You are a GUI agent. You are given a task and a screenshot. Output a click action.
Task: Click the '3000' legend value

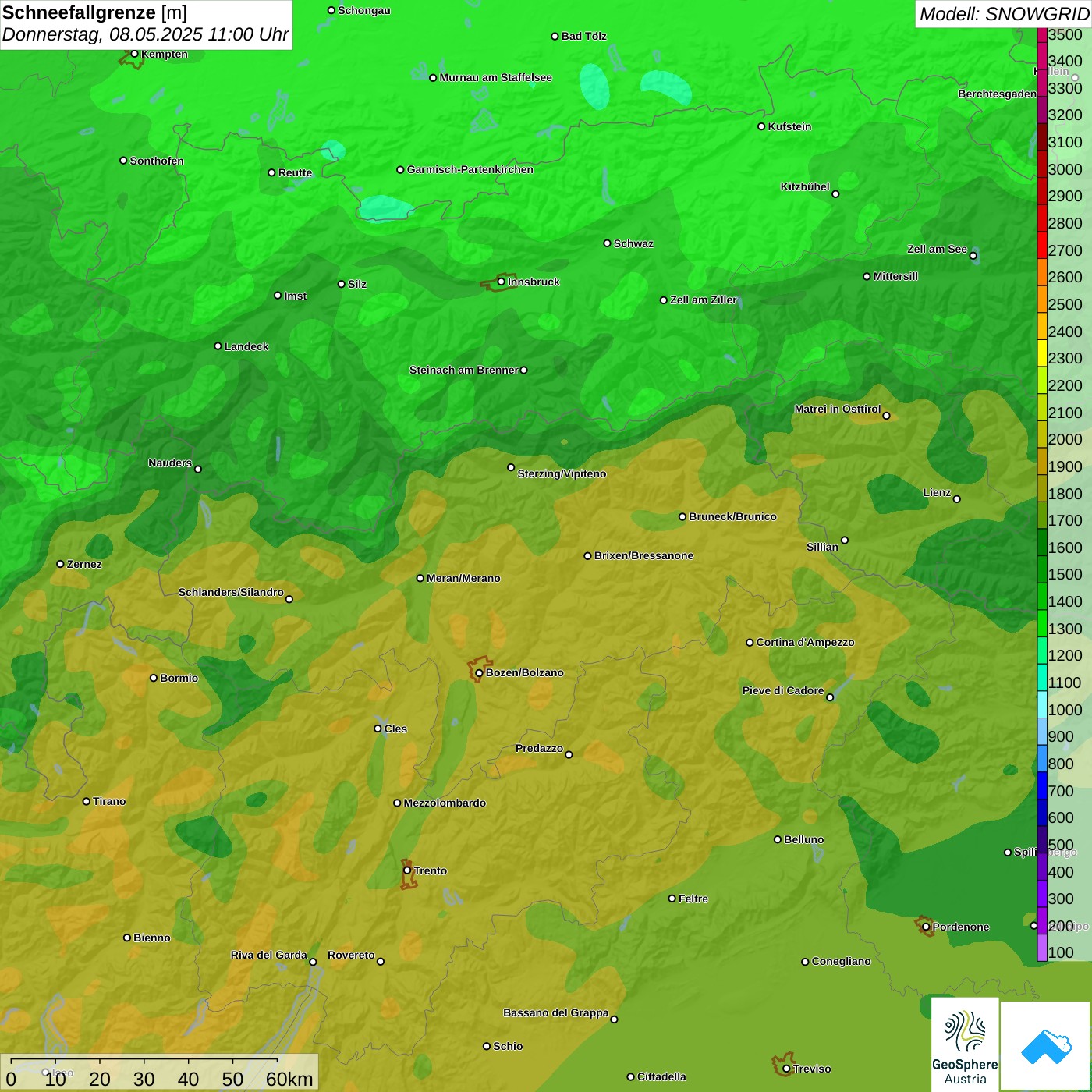(x=1065, y=169)
